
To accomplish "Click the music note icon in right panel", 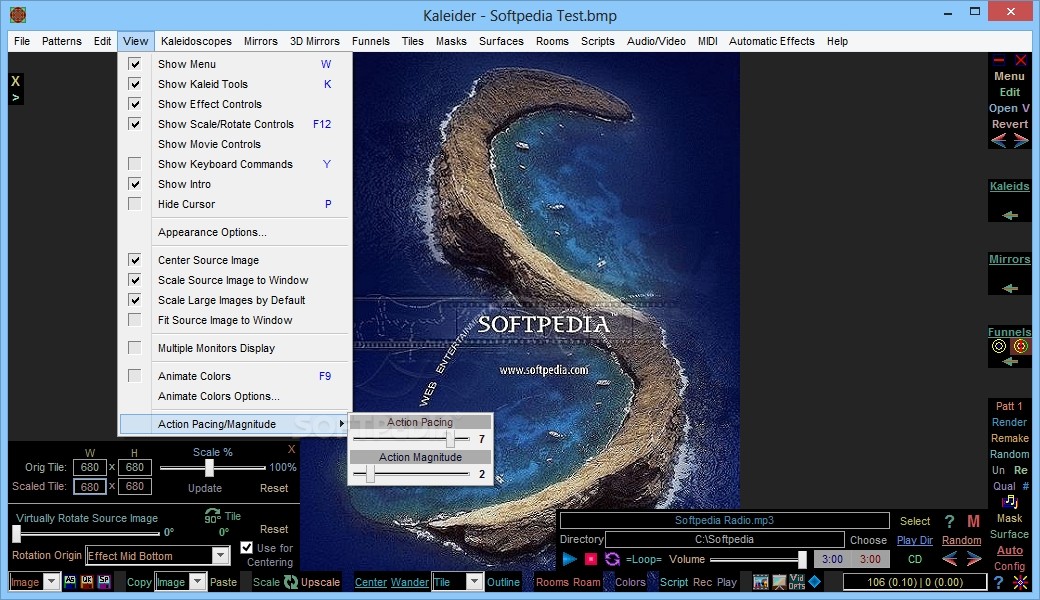I will [x=1010, y=502].
